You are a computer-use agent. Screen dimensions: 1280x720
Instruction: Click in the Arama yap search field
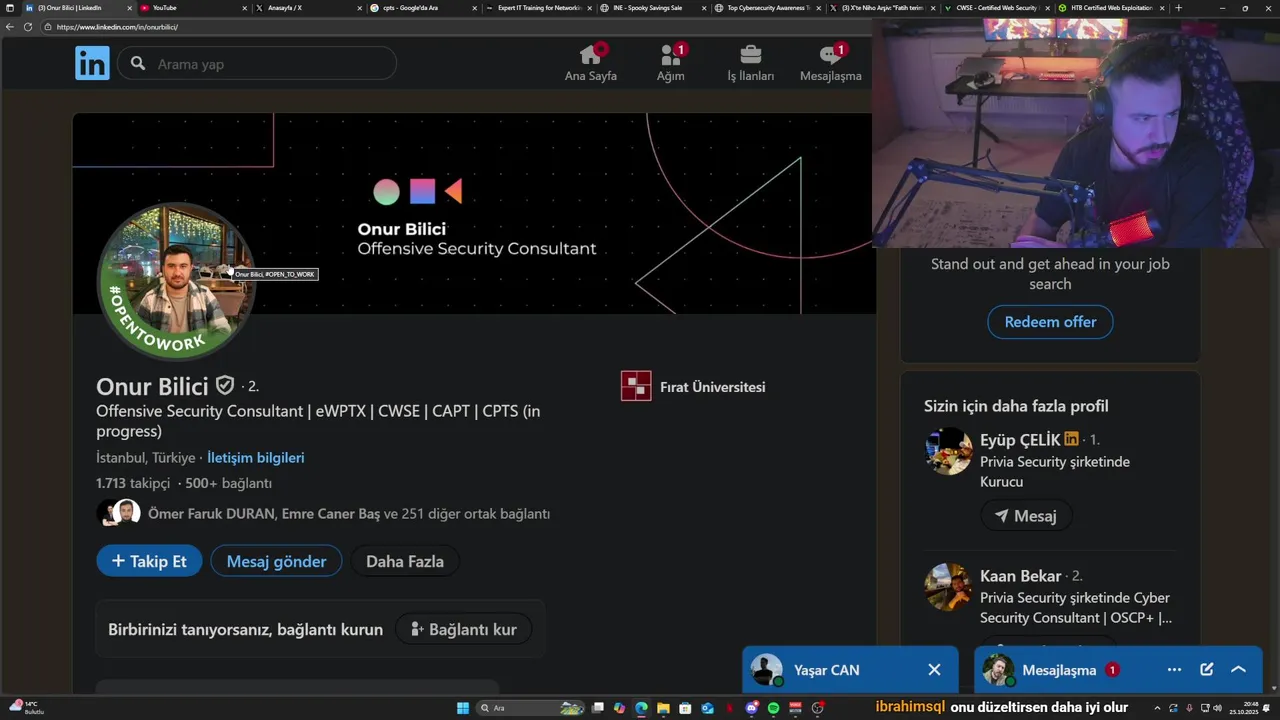pyautogui.click(x=257, y=64)
